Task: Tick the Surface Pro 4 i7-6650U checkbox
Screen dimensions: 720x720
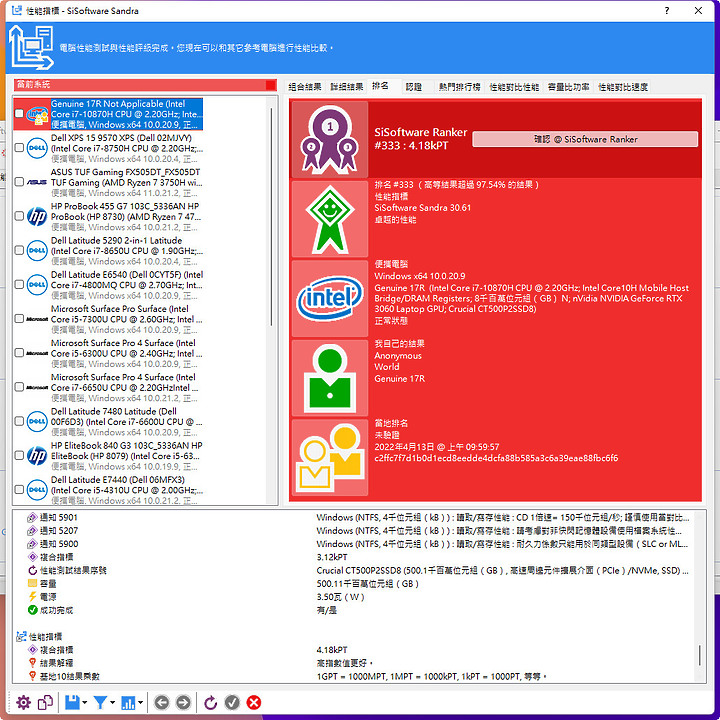Action: click(19, 387)
